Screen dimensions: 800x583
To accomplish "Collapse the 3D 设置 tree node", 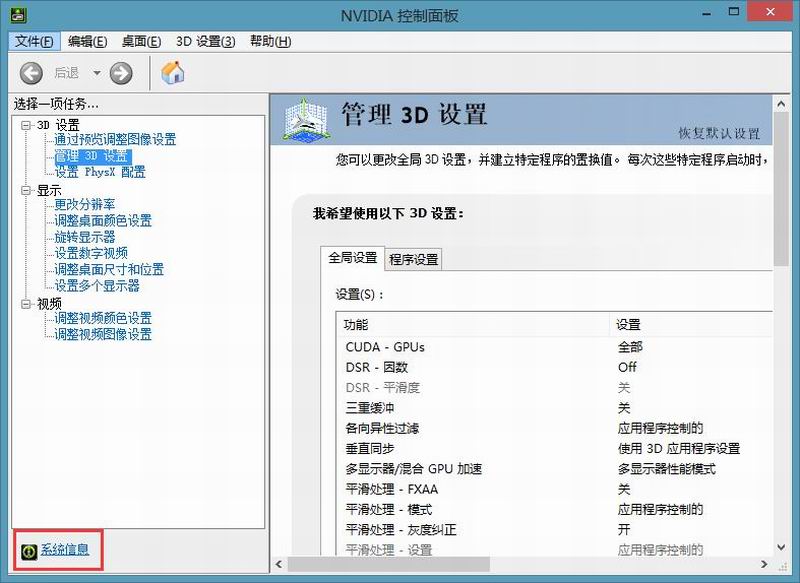I will click(x=26, y=124).
